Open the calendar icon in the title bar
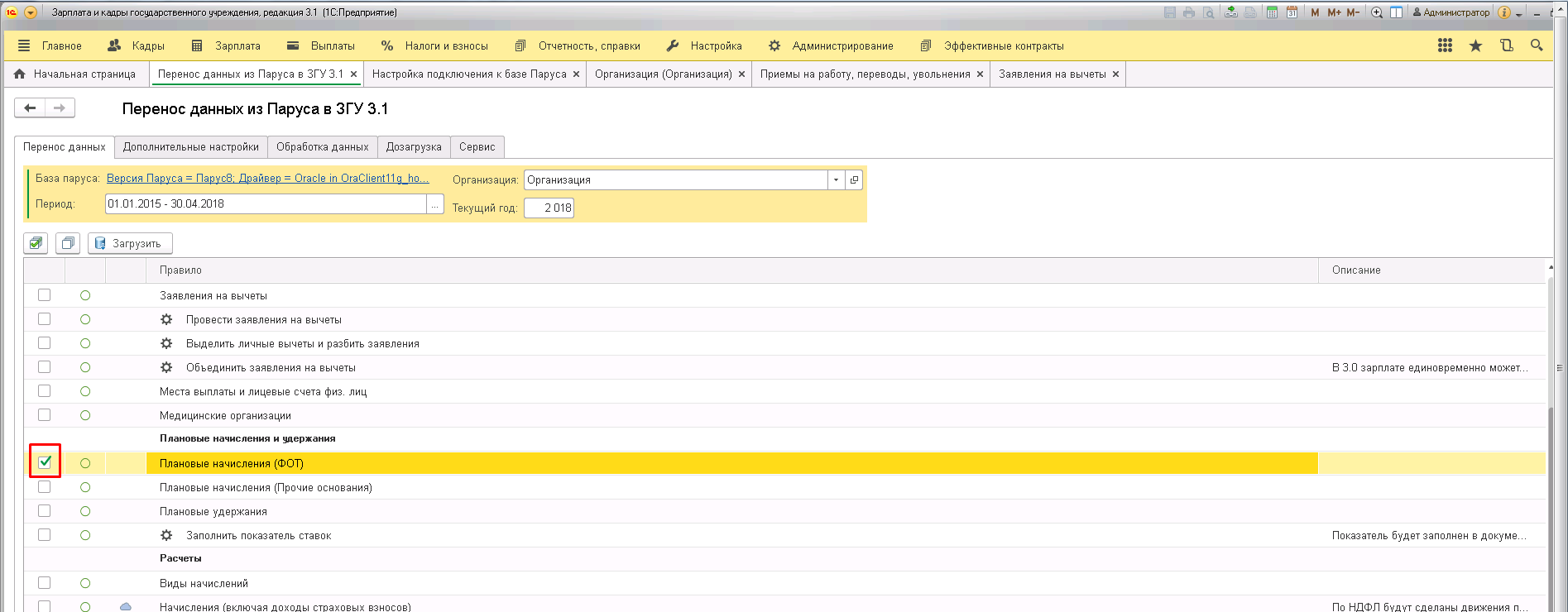 [1292, 12]
